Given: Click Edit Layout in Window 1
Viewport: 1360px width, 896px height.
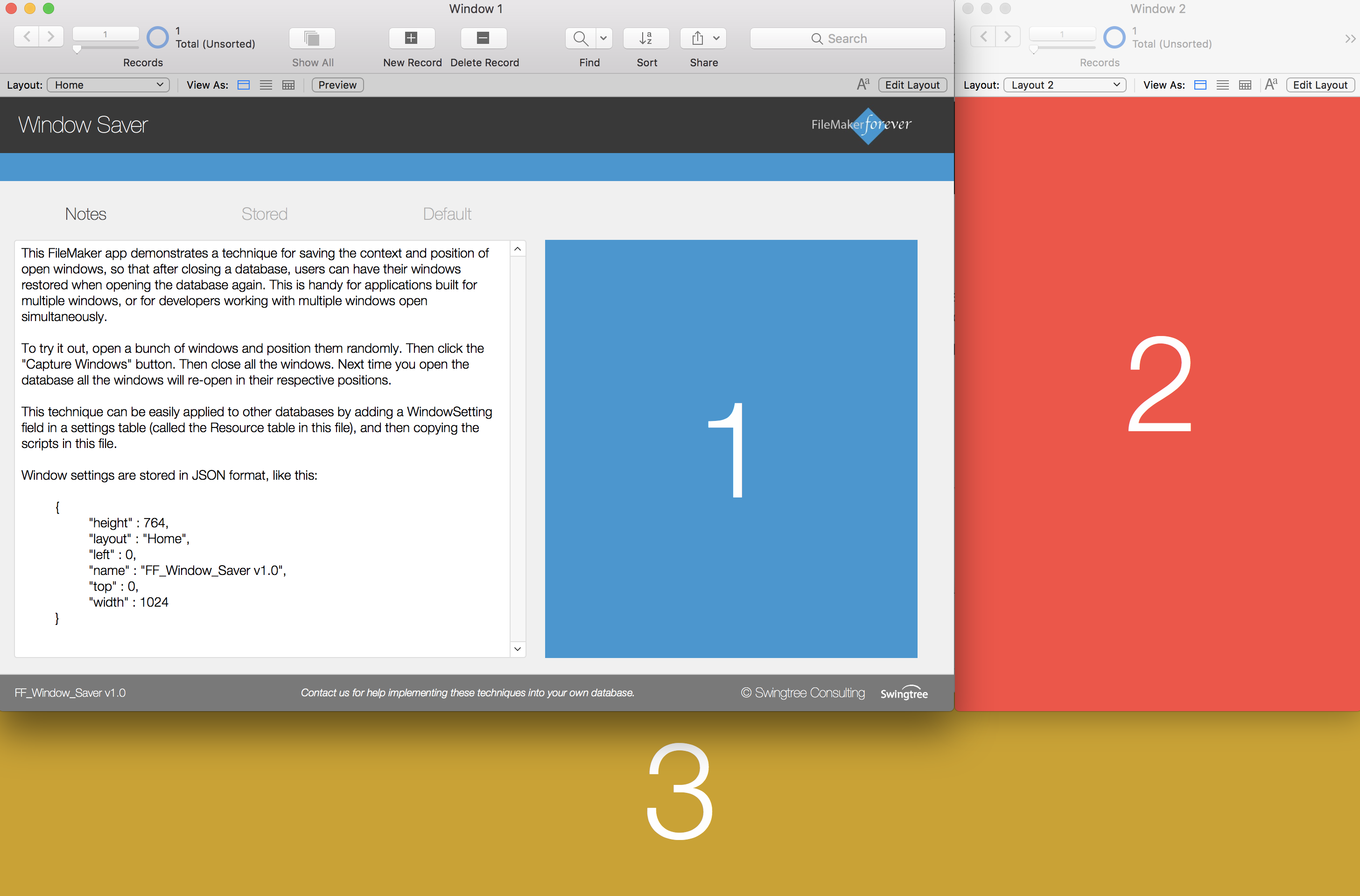Looking at the screenshot, I should point(912,85).
